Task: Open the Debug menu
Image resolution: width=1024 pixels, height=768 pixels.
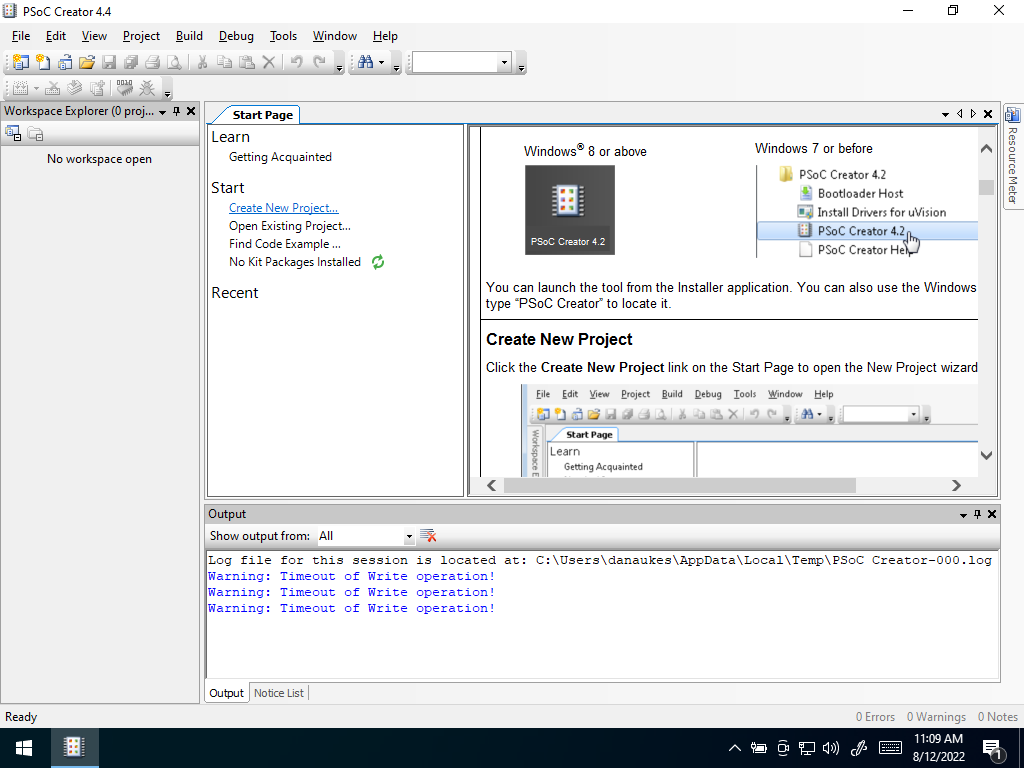Action: click(x=236, y=36)
